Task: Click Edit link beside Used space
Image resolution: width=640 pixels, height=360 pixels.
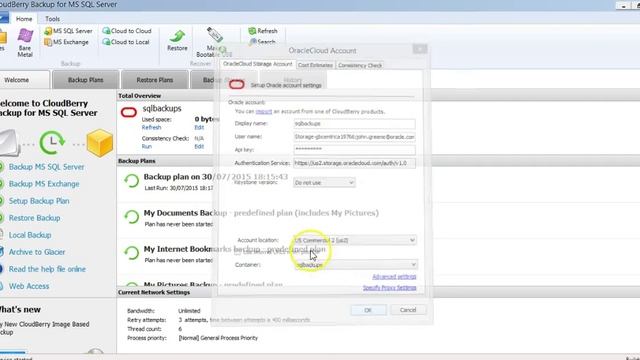Action: click(199, 128)
